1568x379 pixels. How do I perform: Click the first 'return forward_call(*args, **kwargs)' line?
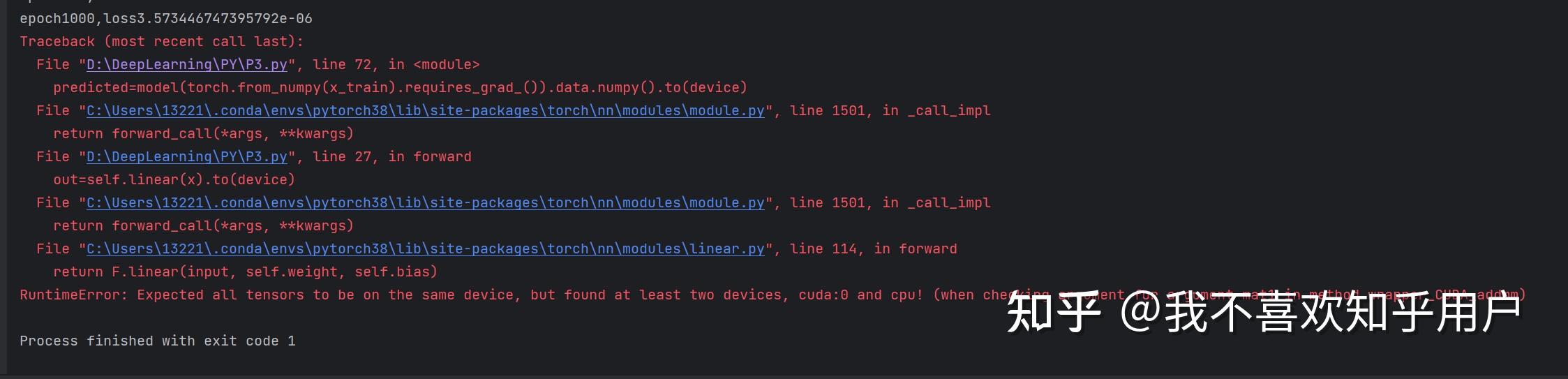tap(203, 134)
